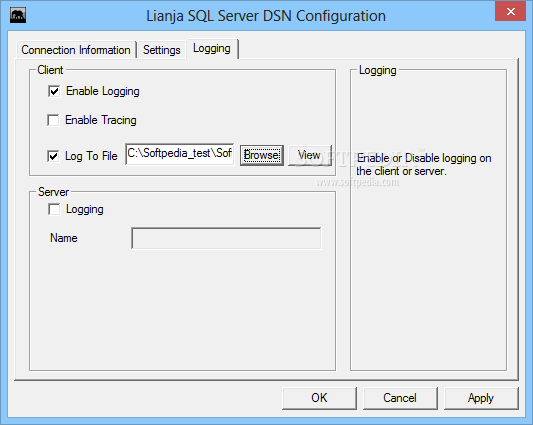Click the 'Enable or Disable logging' help text
The image size is (533, 425).
click(424, 165)
